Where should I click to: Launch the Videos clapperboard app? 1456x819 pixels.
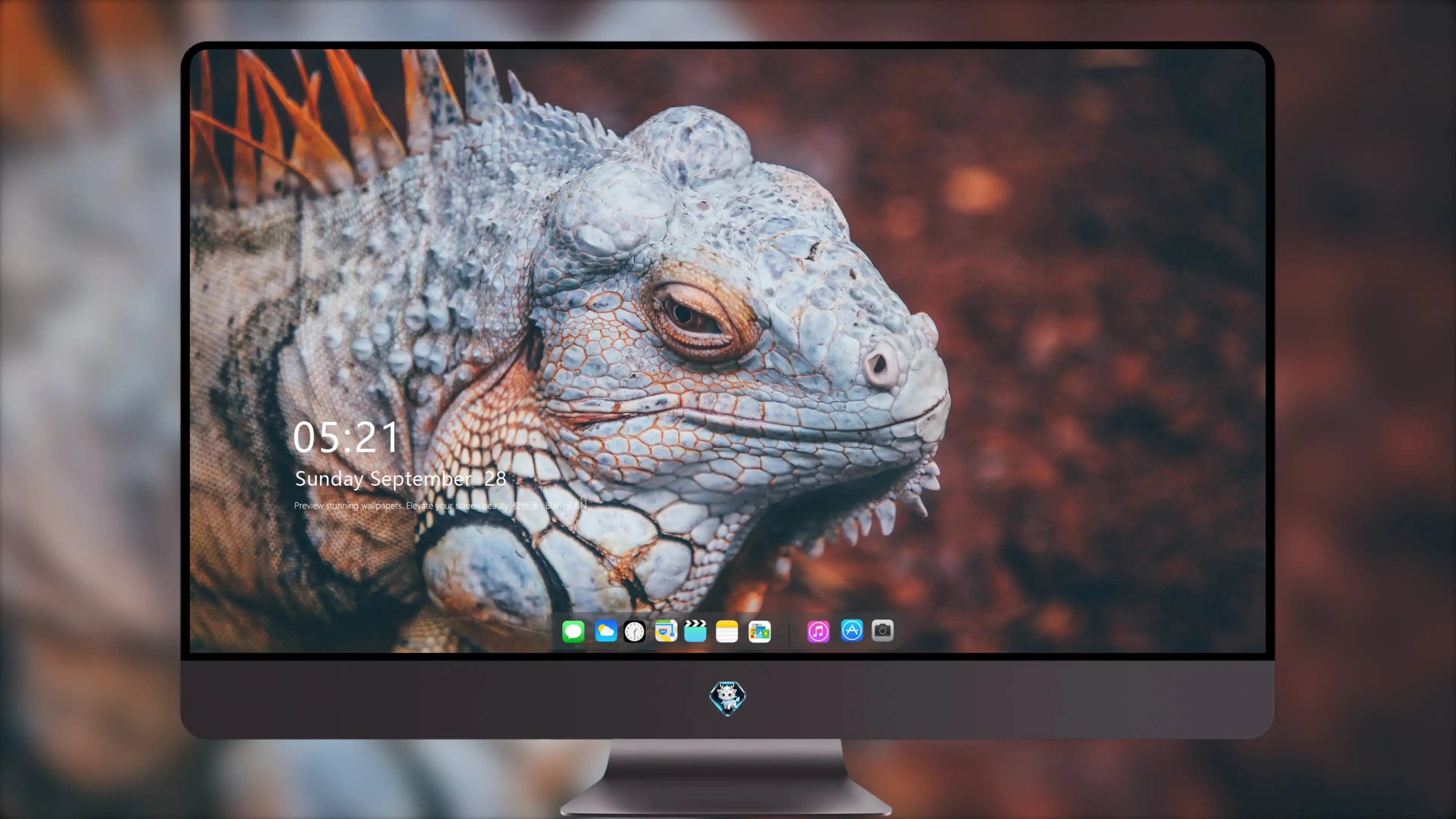click(695, 631)
